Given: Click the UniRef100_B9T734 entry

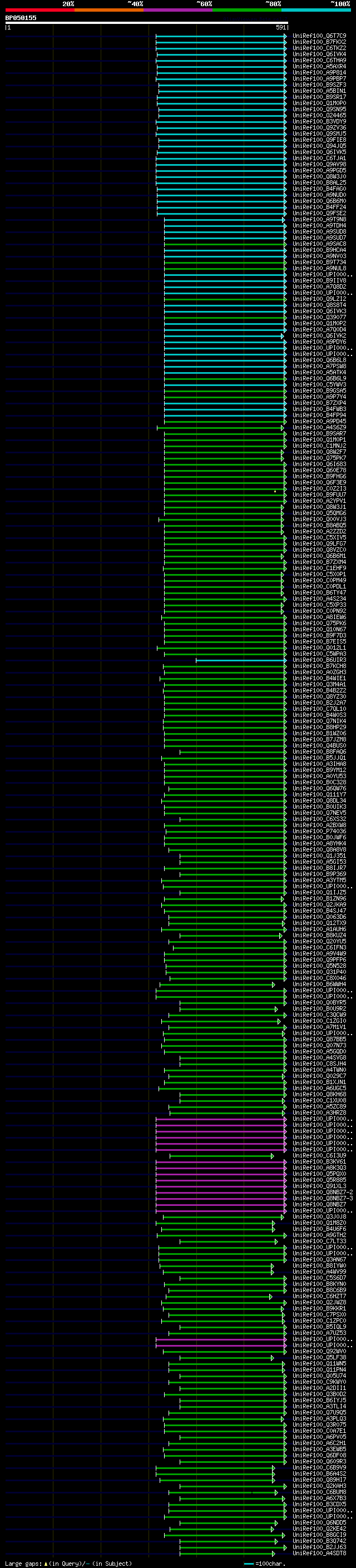Looking at the screenshot, I should coord(319,263).
